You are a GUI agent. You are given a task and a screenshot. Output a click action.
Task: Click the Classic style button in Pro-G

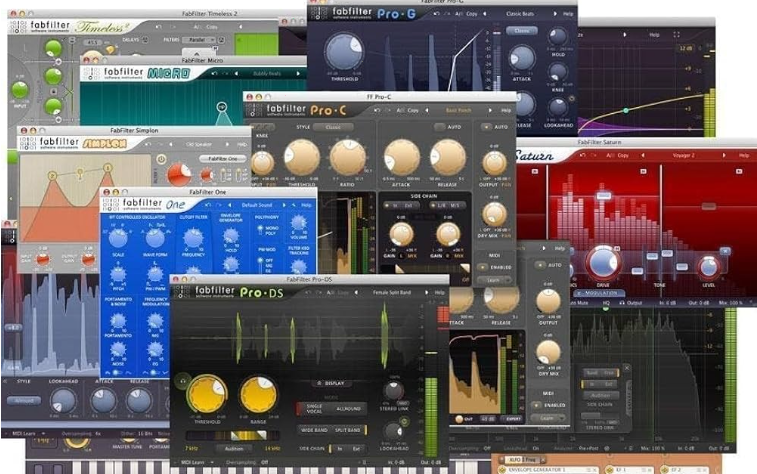(521, 30)
